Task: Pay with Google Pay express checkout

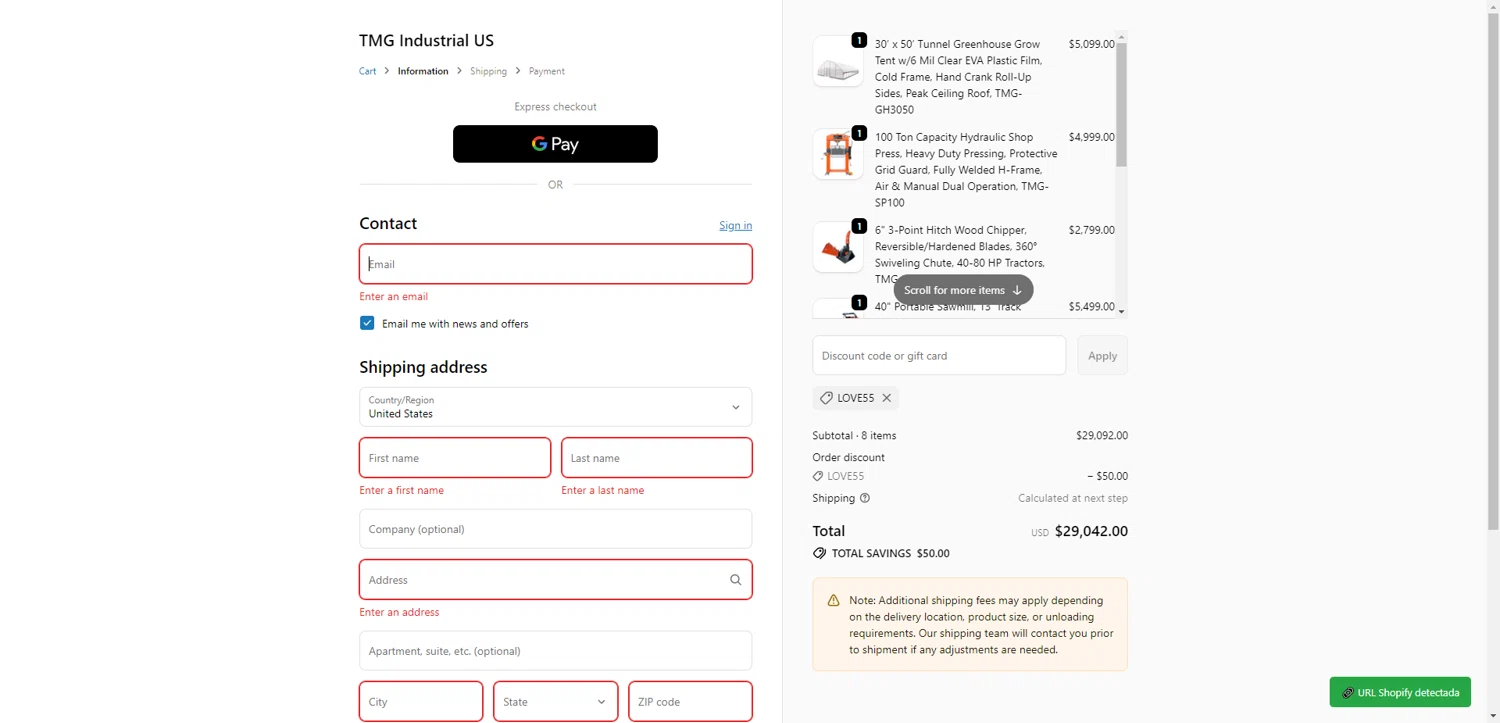Action: 555,144
